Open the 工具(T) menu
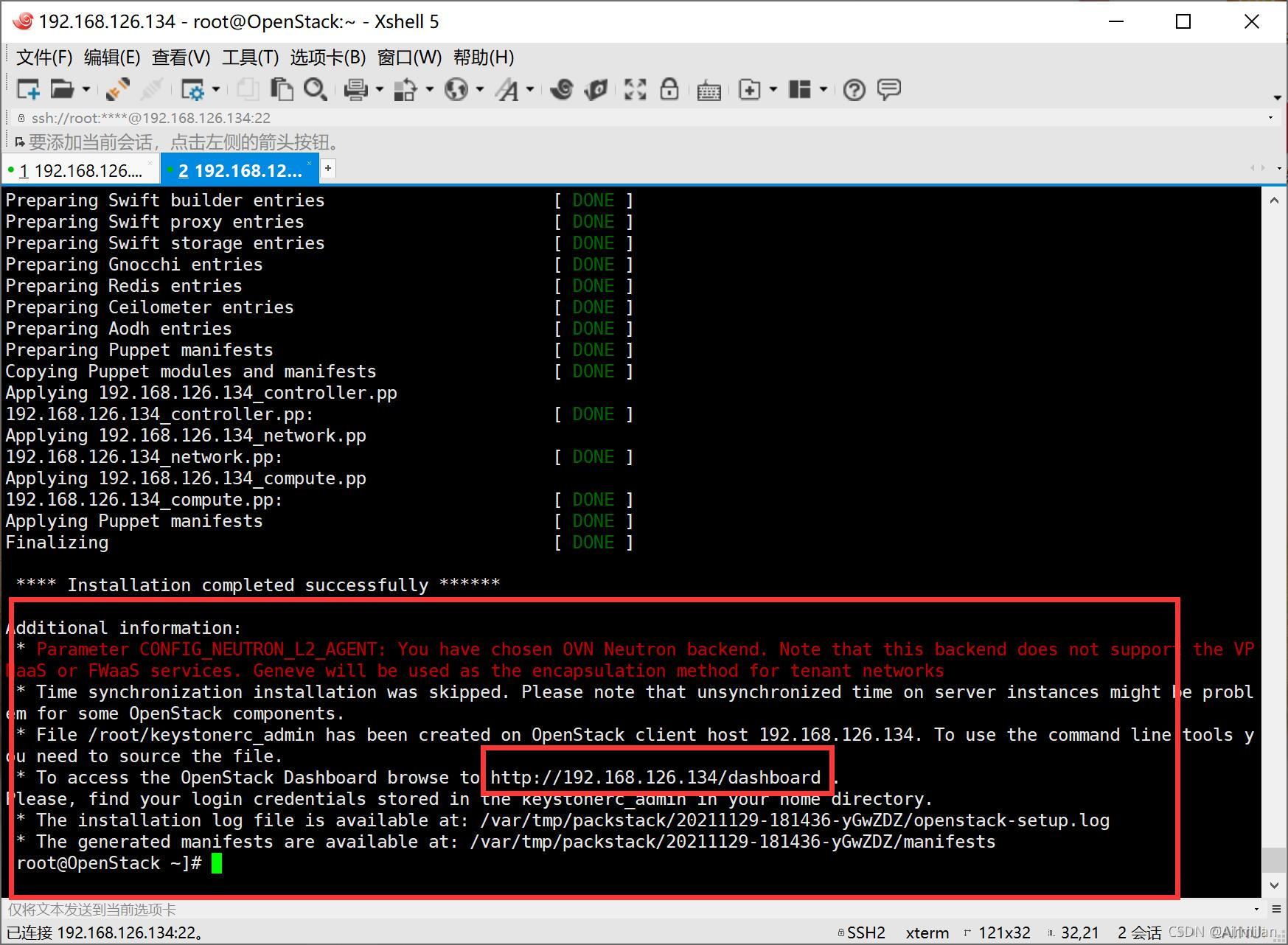This screenshot has height=945, width=1288. [251, 57]
